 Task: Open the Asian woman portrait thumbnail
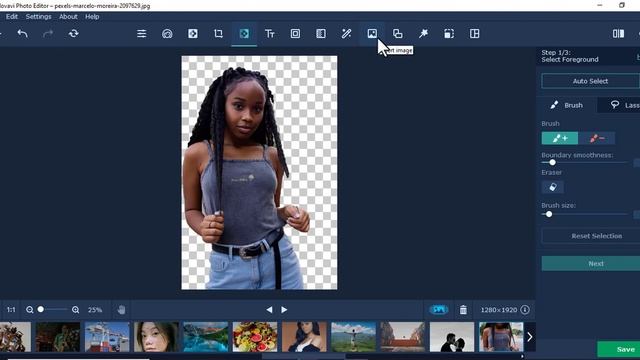pyautogui.click(x=156, y=337)
